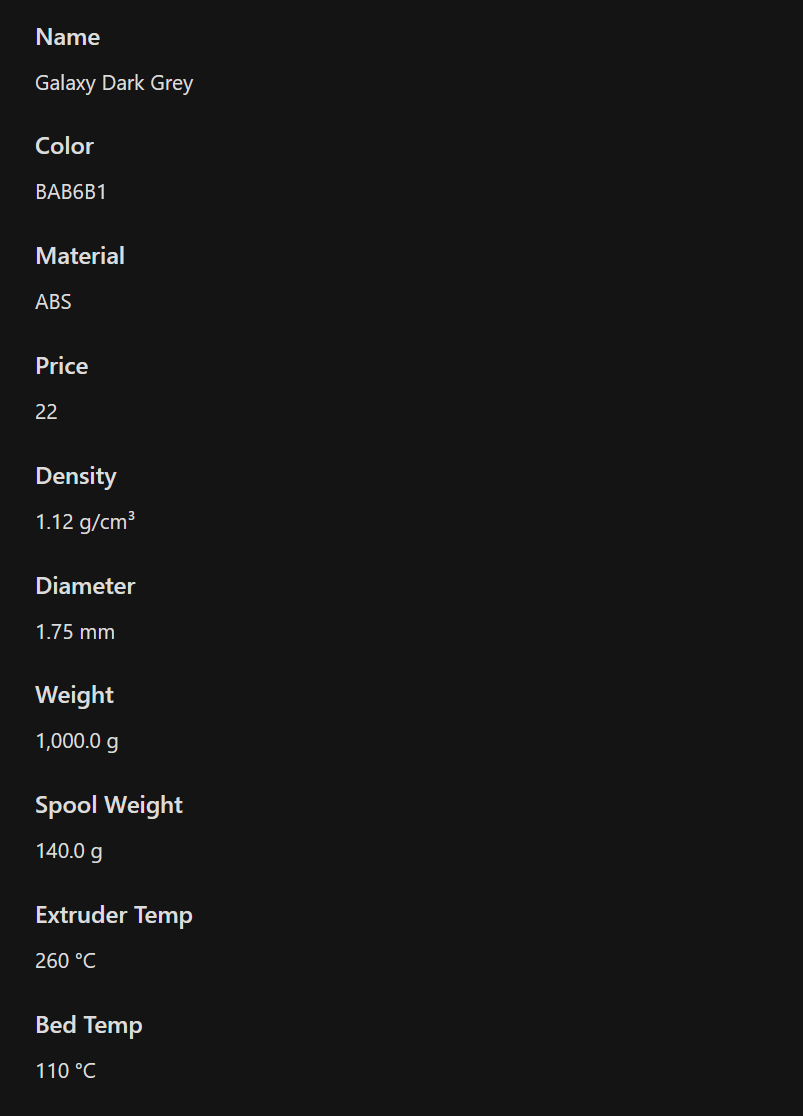Select the 260 °C extruder temperature
Viewport: 803px width, 1116px height.
tap(65, 961)
